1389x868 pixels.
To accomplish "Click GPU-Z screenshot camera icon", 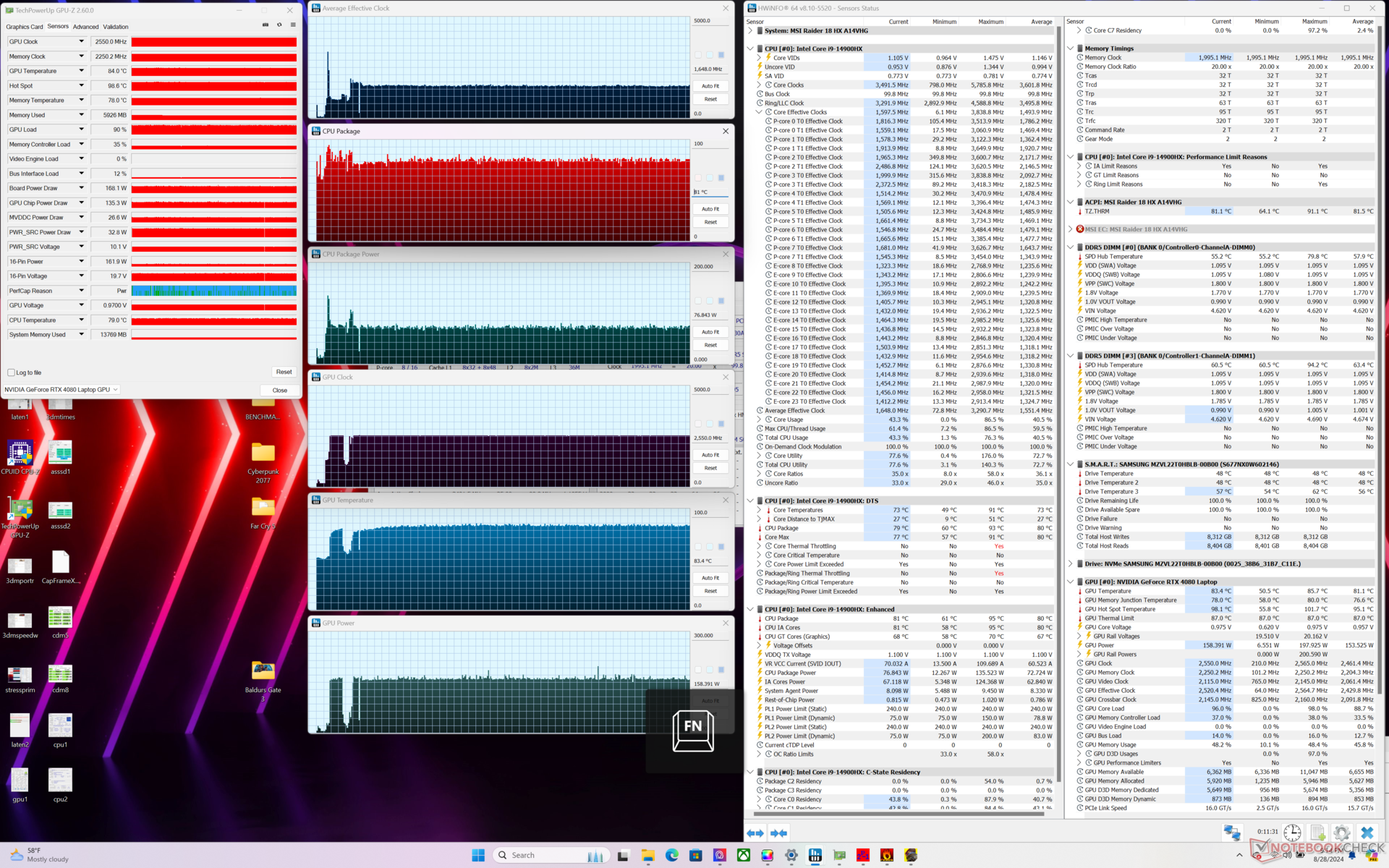I will (x=266, y=25).
